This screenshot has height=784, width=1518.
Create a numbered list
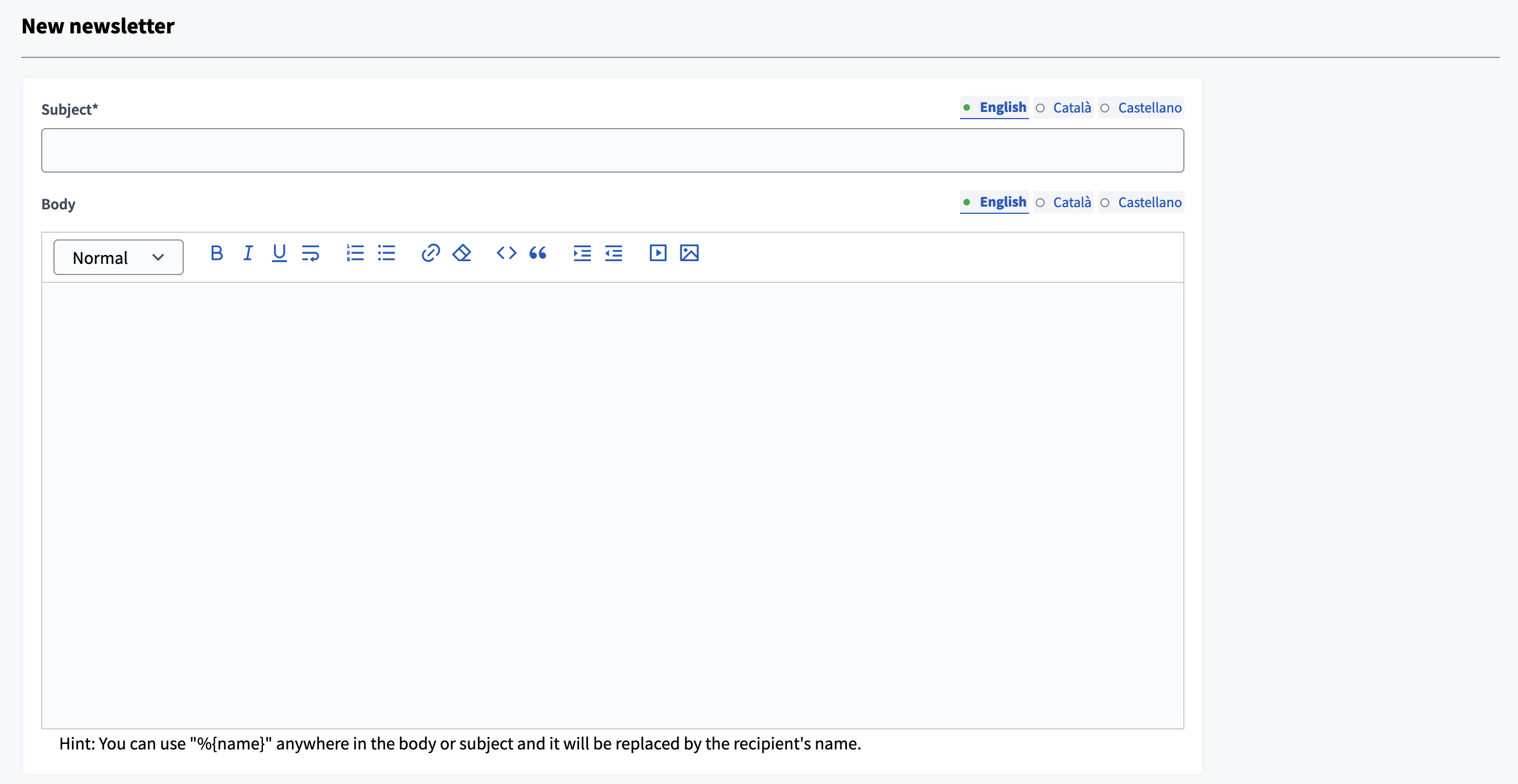point(355,253)
